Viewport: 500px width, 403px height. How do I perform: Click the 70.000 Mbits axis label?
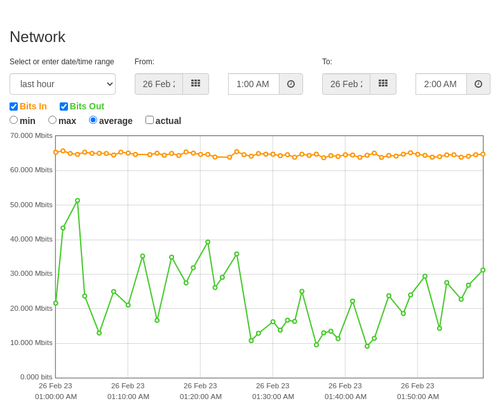coord(31,135)
